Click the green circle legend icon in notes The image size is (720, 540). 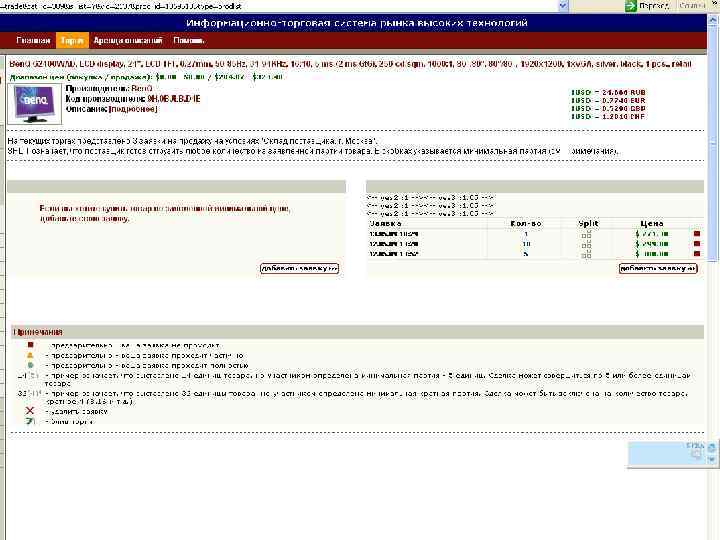[30, 365]
